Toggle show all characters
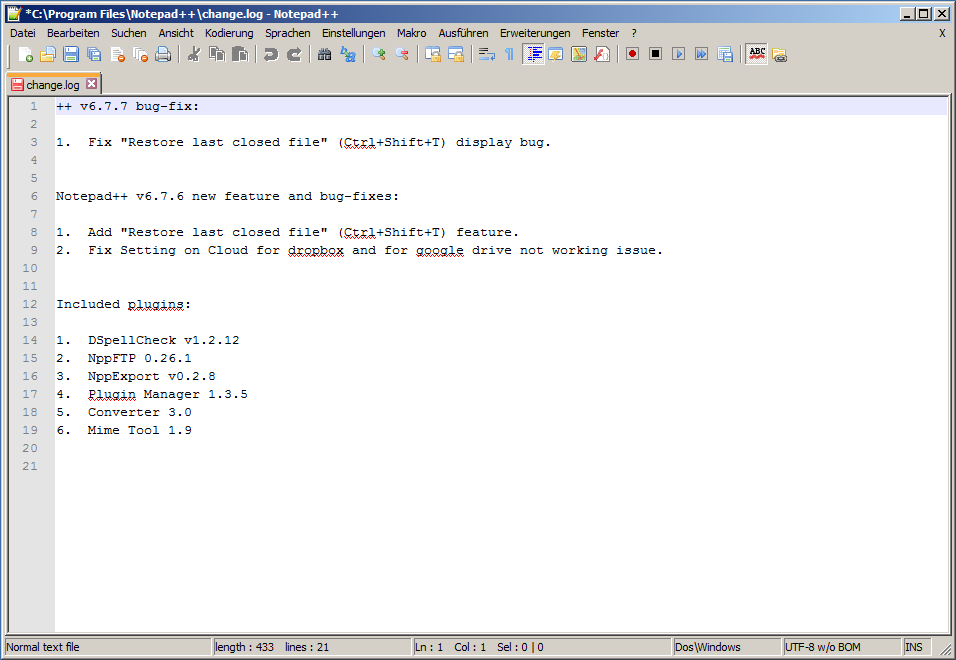This screenshot has height=660, width=956. coord(509,54)
